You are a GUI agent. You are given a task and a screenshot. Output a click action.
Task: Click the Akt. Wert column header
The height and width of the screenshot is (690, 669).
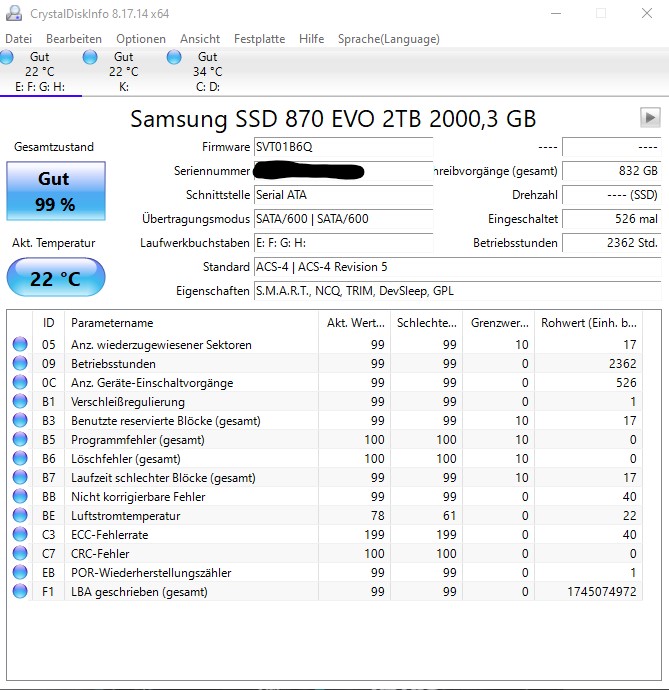pos(355,323)
